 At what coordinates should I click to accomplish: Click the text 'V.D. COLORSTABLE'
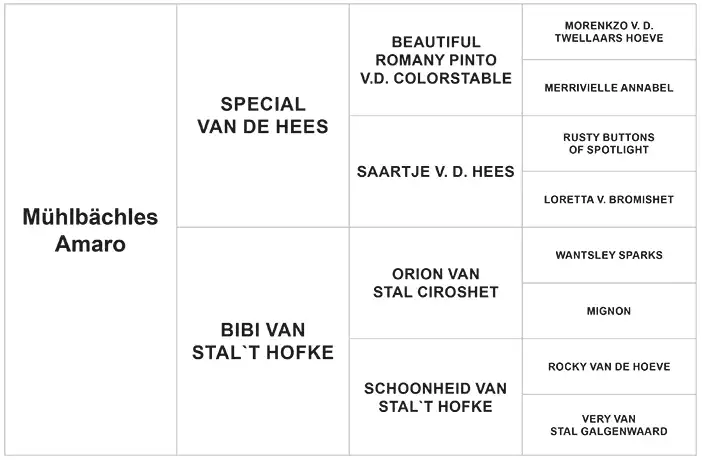tap(436, 78)
